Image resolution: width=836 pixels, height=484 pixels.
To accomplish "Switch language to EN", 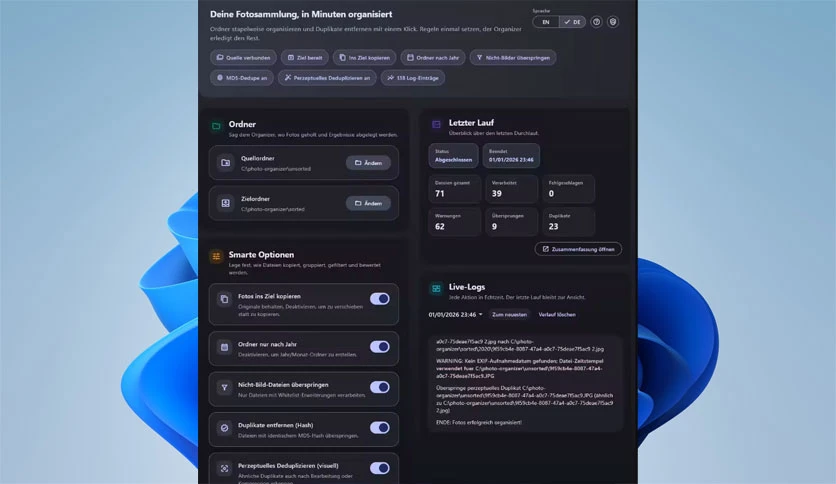I will [x=545, y=22].
